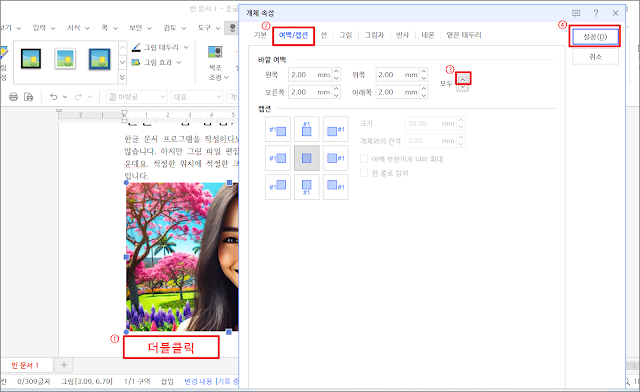Open the Redo history dropdown arrow

click(90, 97)
